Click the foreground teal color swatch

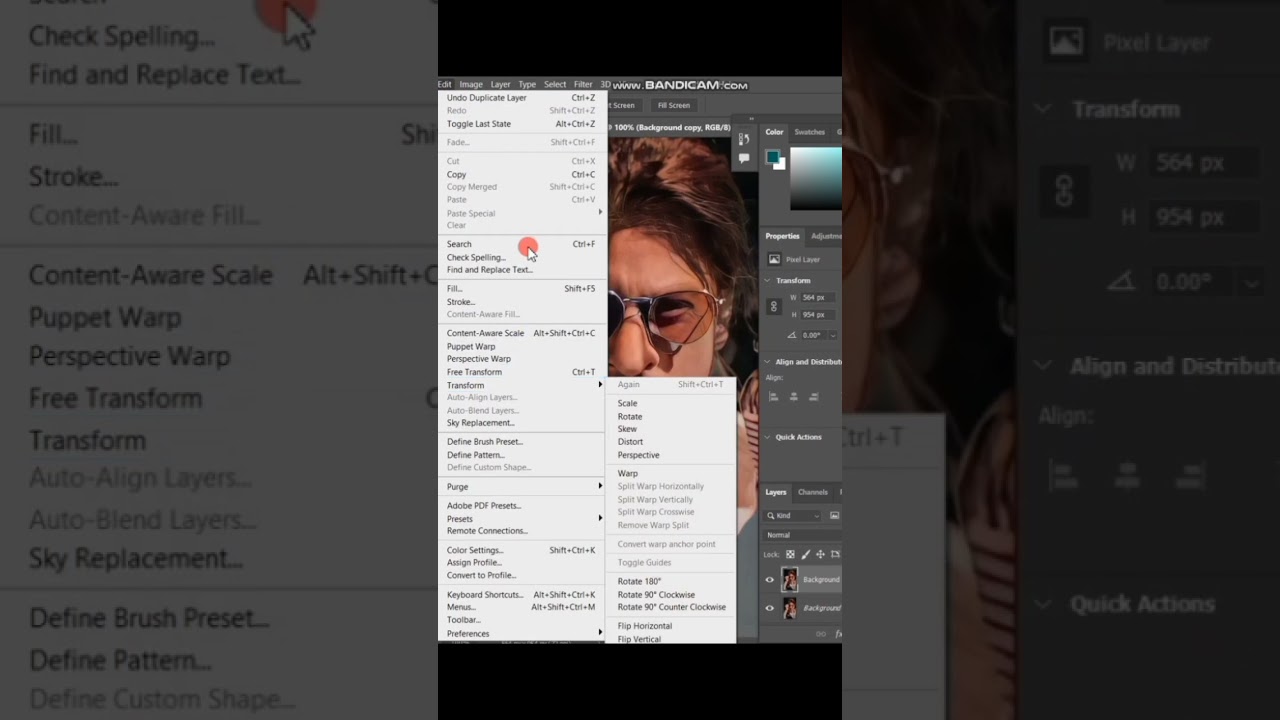772,157
